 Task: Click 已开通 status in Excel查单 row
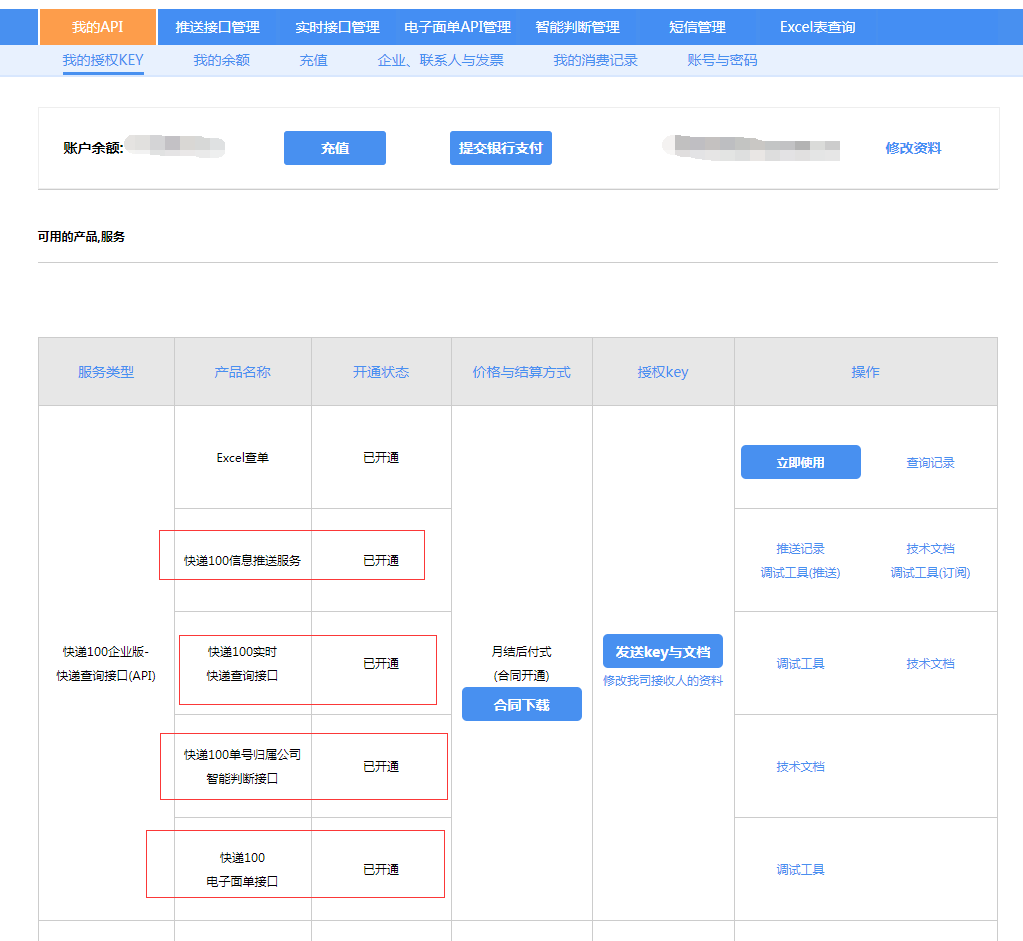coord(381,457)
